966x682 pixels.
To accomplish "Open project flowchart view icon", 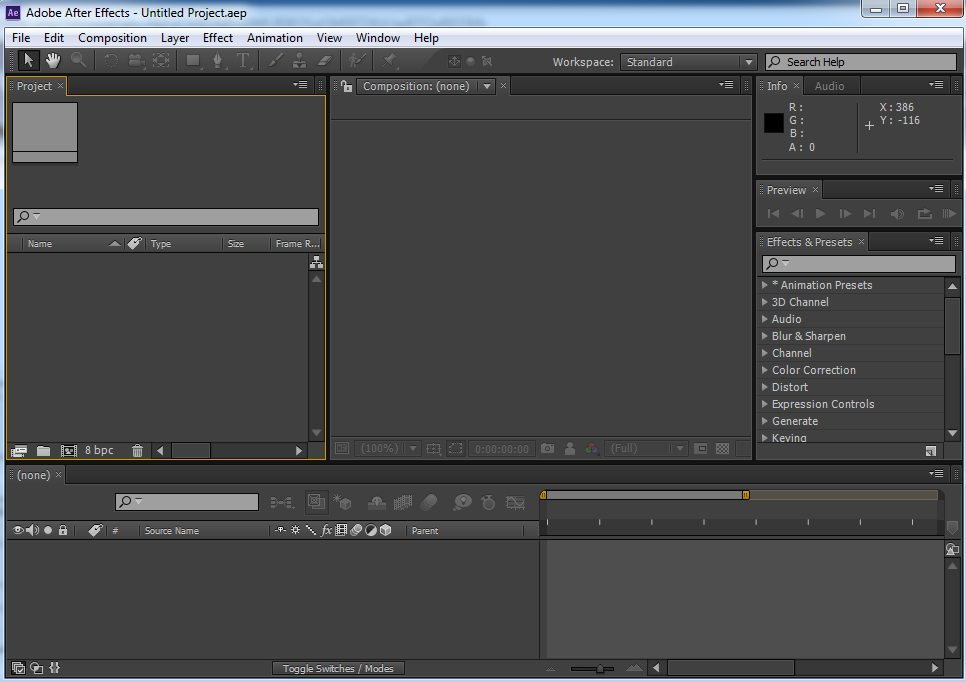I will pos(316,262).
